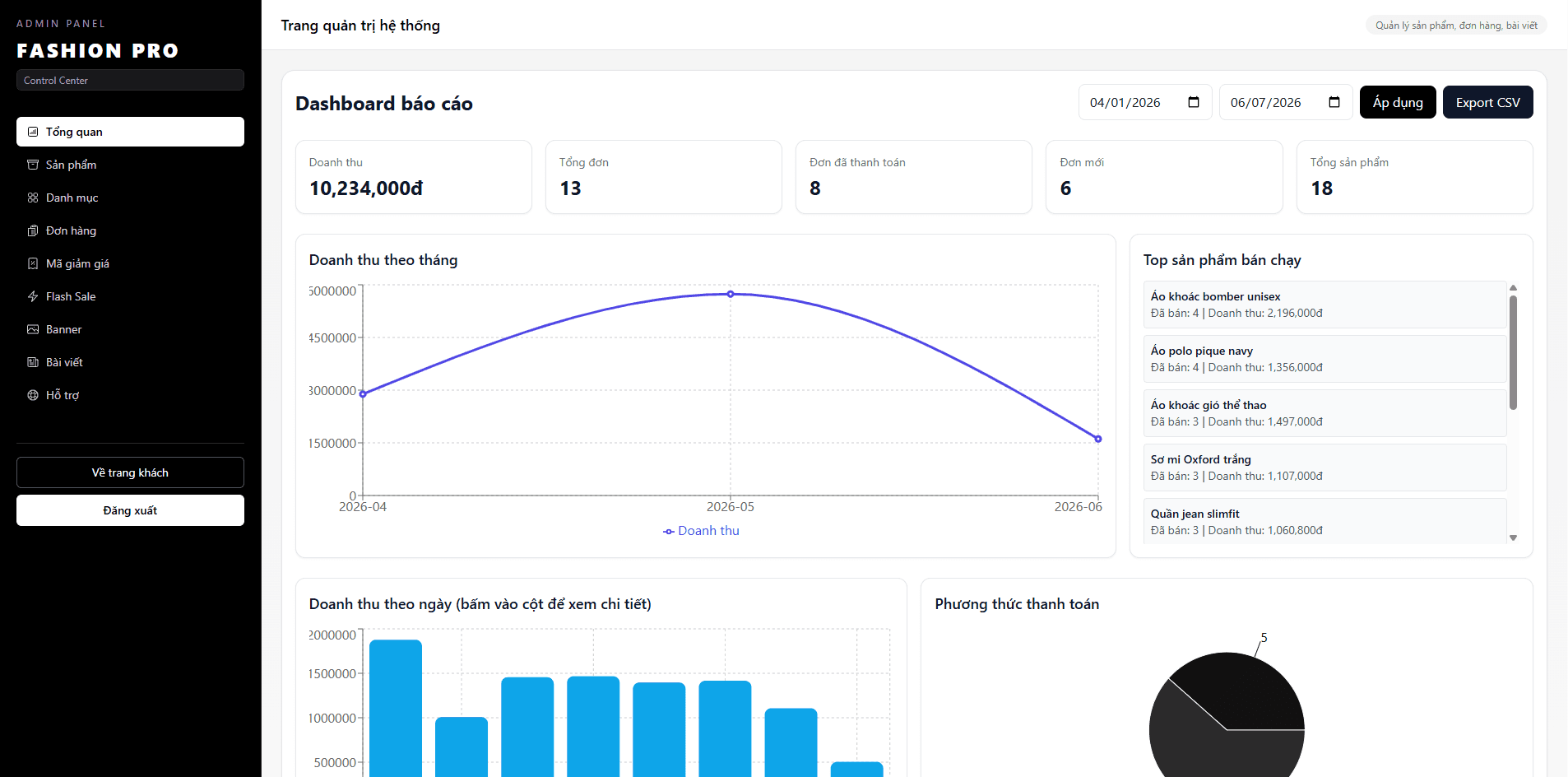
Task: Click the Tổng sản phẩm 18 card
Action: [1415, 177]
